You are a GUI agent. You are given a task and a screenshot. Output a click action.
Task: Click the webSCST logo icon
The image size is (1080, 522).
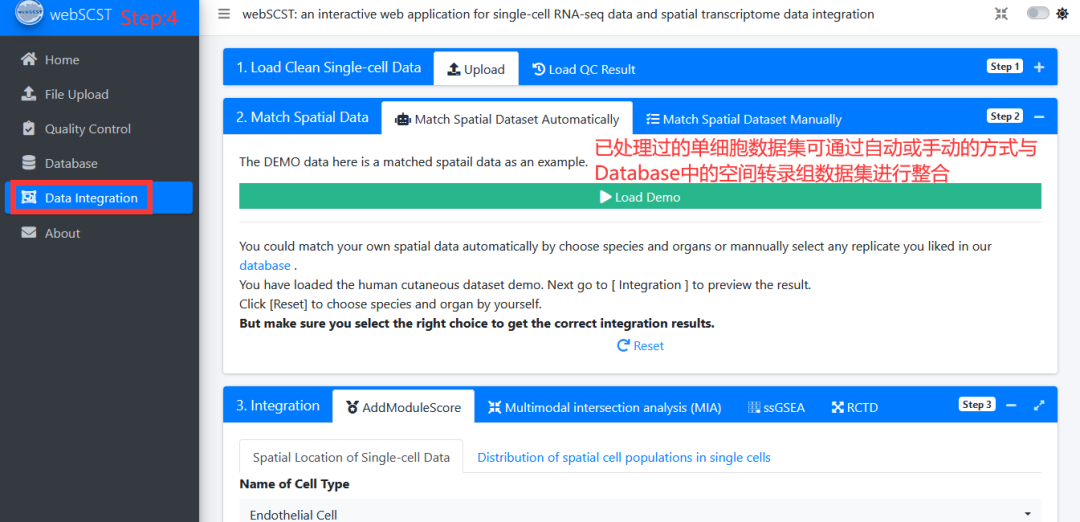29,14
